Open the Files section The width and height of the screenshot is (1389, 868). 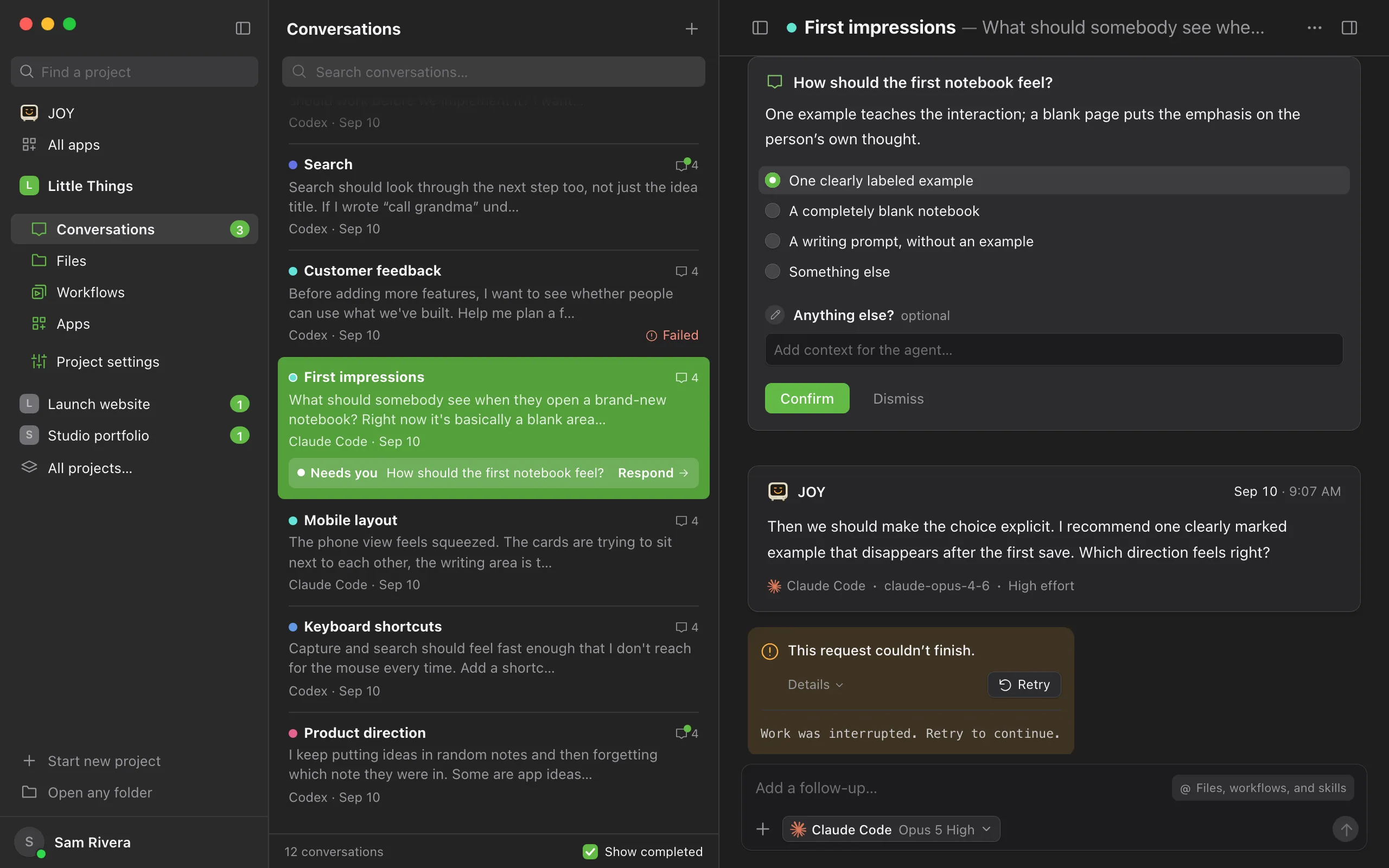pos(135,260)
